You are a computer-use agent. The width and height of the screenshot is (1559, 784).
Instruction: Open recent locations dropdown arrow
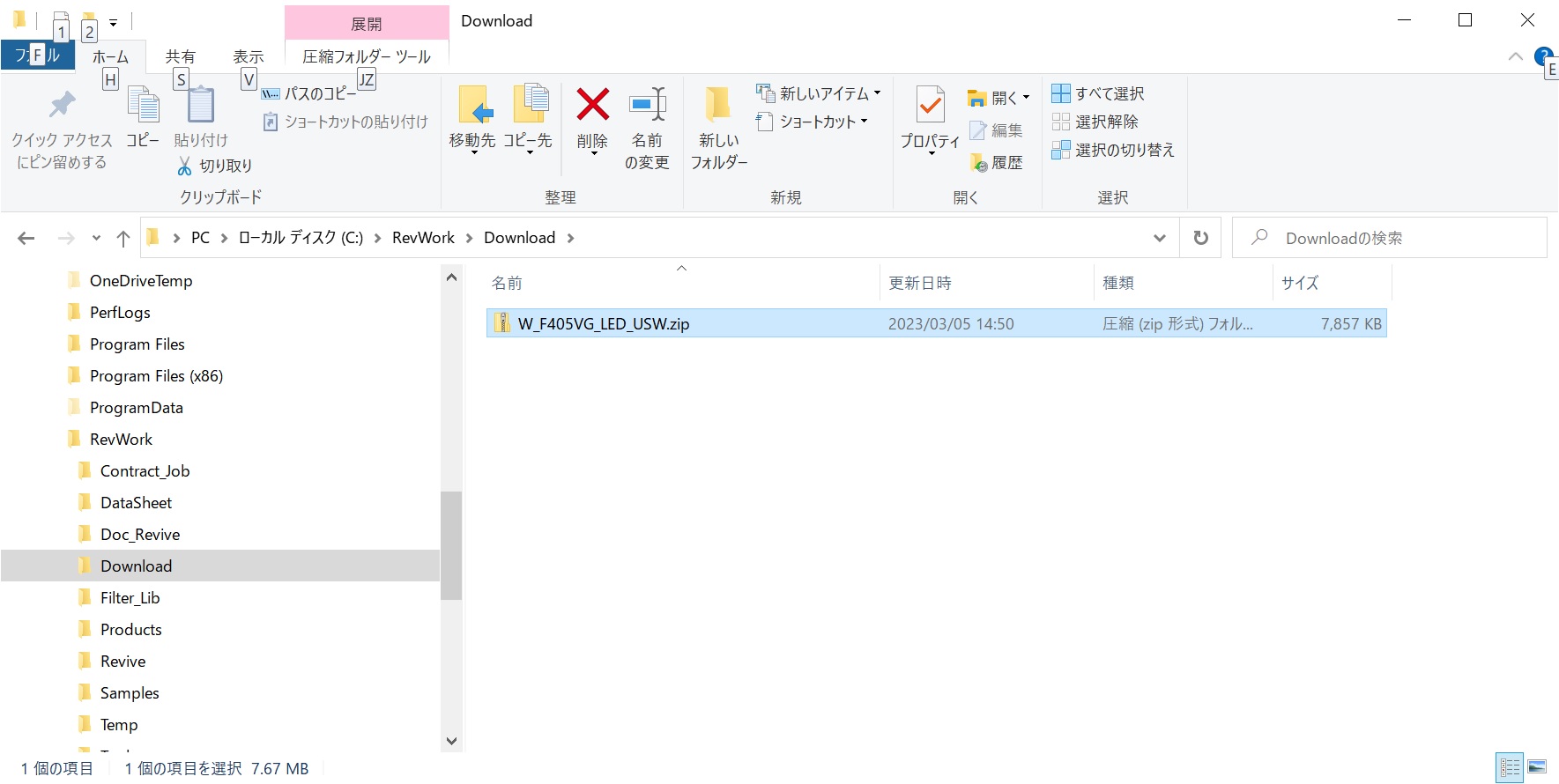96,238
